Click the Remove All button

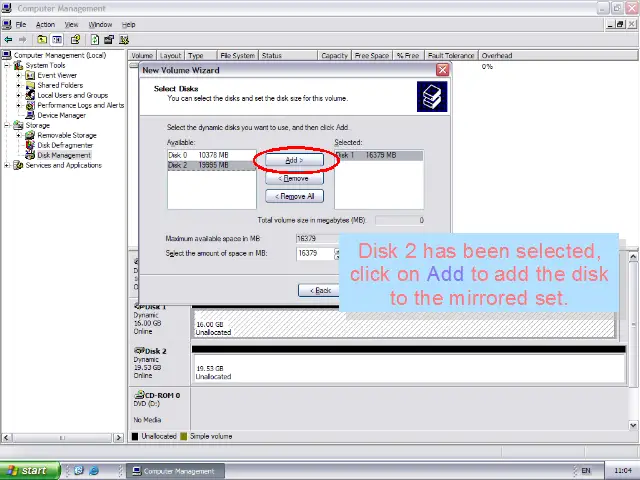(x=294, y=196)
